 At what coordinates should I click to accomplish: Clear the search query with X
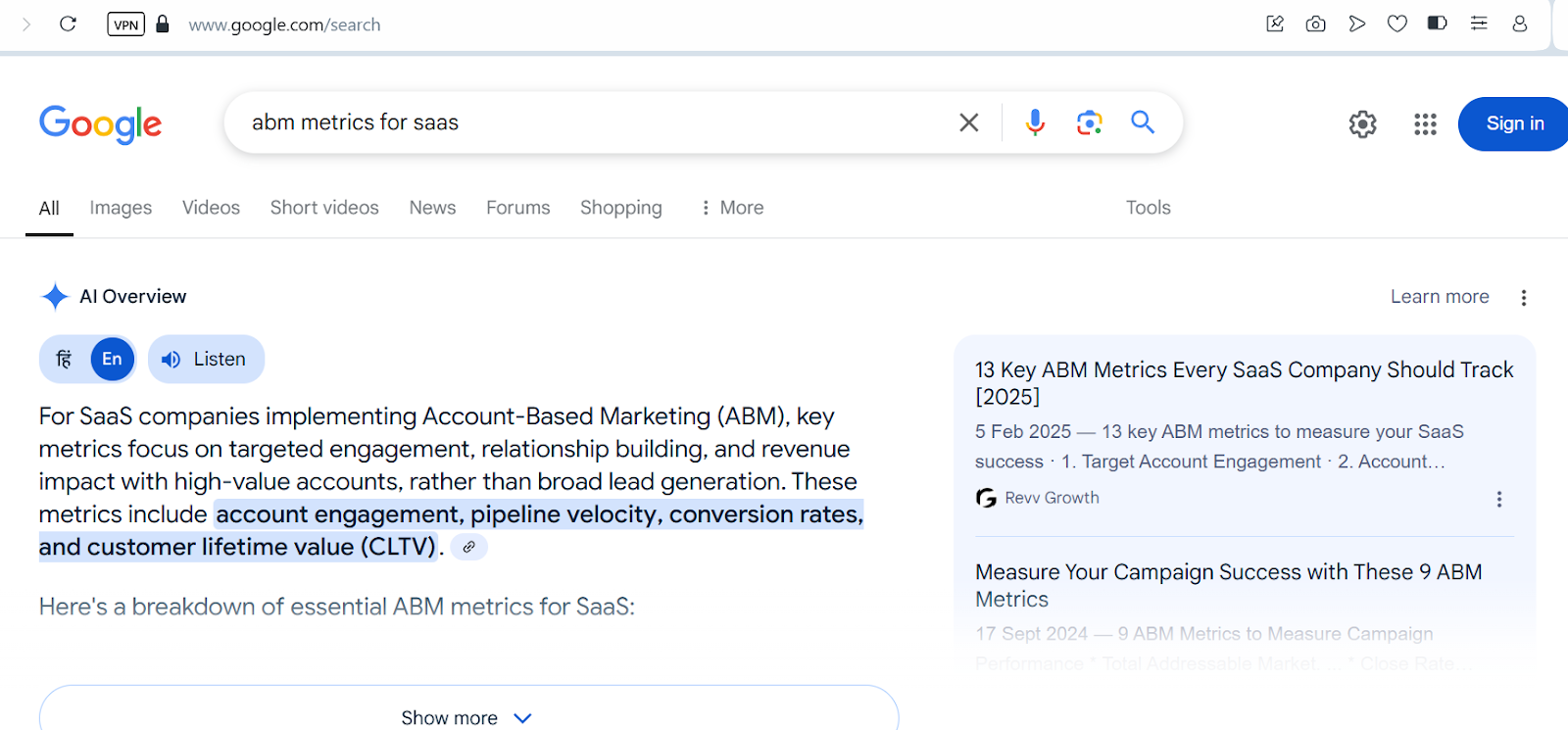(x=968, y=122)
